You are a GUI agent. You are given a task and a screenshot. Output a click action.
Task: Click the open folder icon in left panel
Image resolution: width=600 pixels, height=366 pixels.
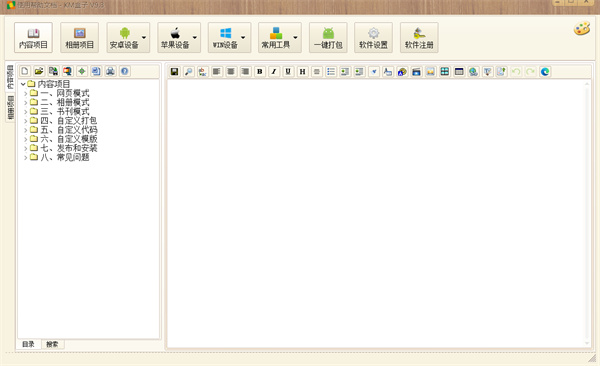click(x=39, y=71)
